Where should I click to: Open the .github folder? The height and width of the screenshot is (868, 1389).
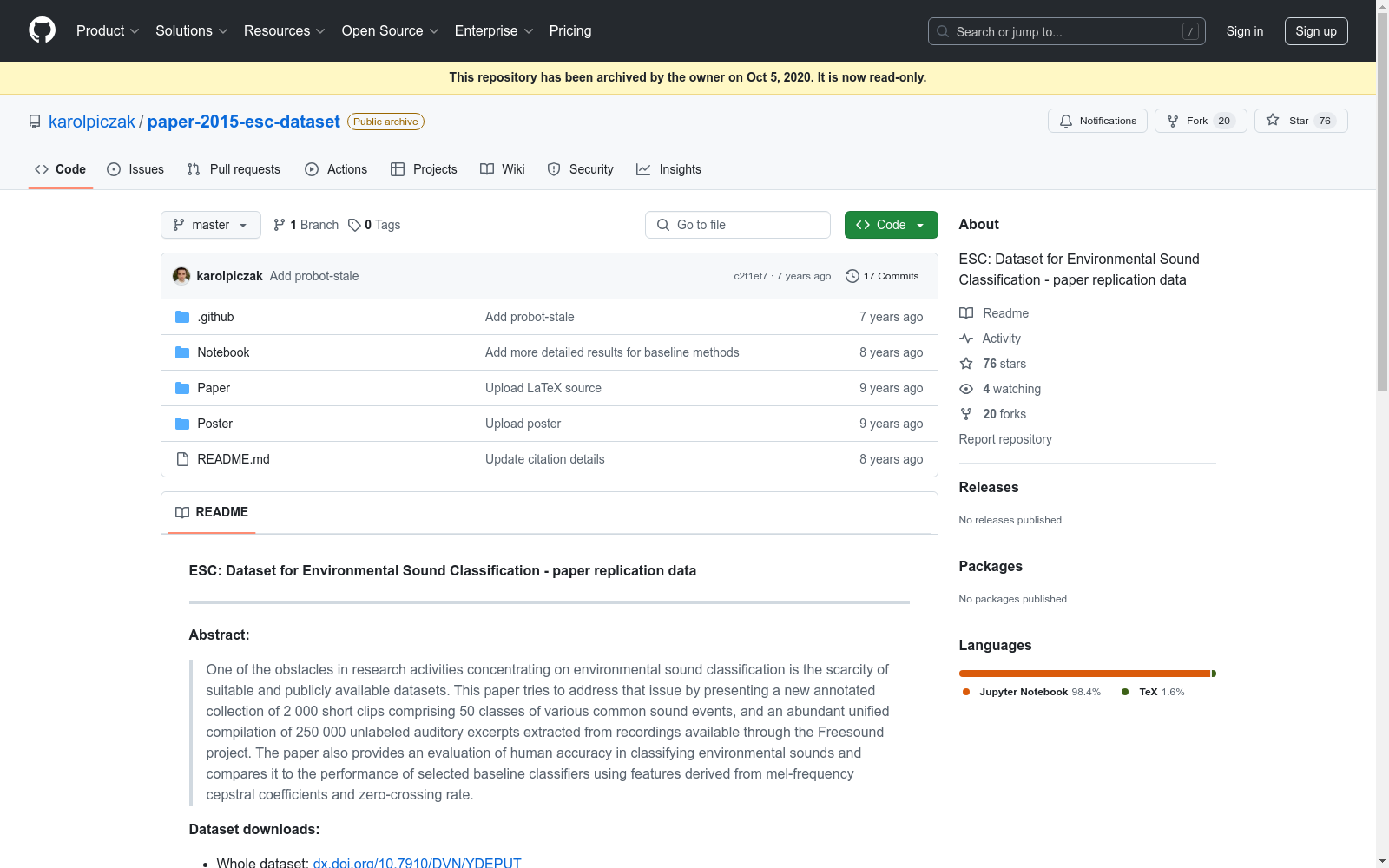pyautogui.click(x=215, y=317)
